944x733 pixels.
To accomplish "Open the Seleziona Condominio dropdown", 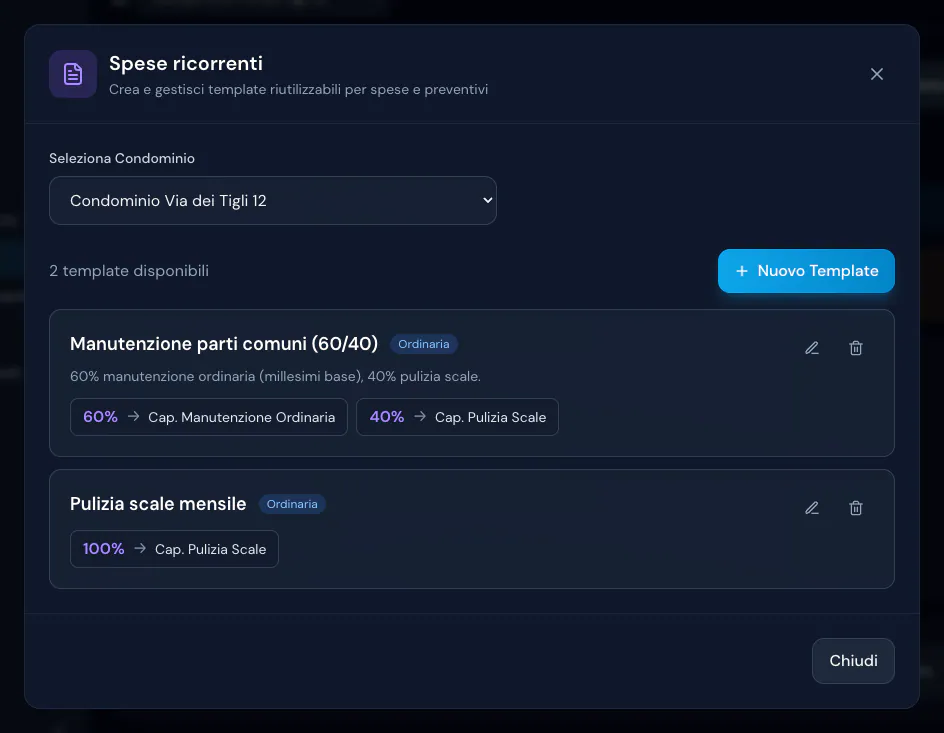I will coord(273,200).
